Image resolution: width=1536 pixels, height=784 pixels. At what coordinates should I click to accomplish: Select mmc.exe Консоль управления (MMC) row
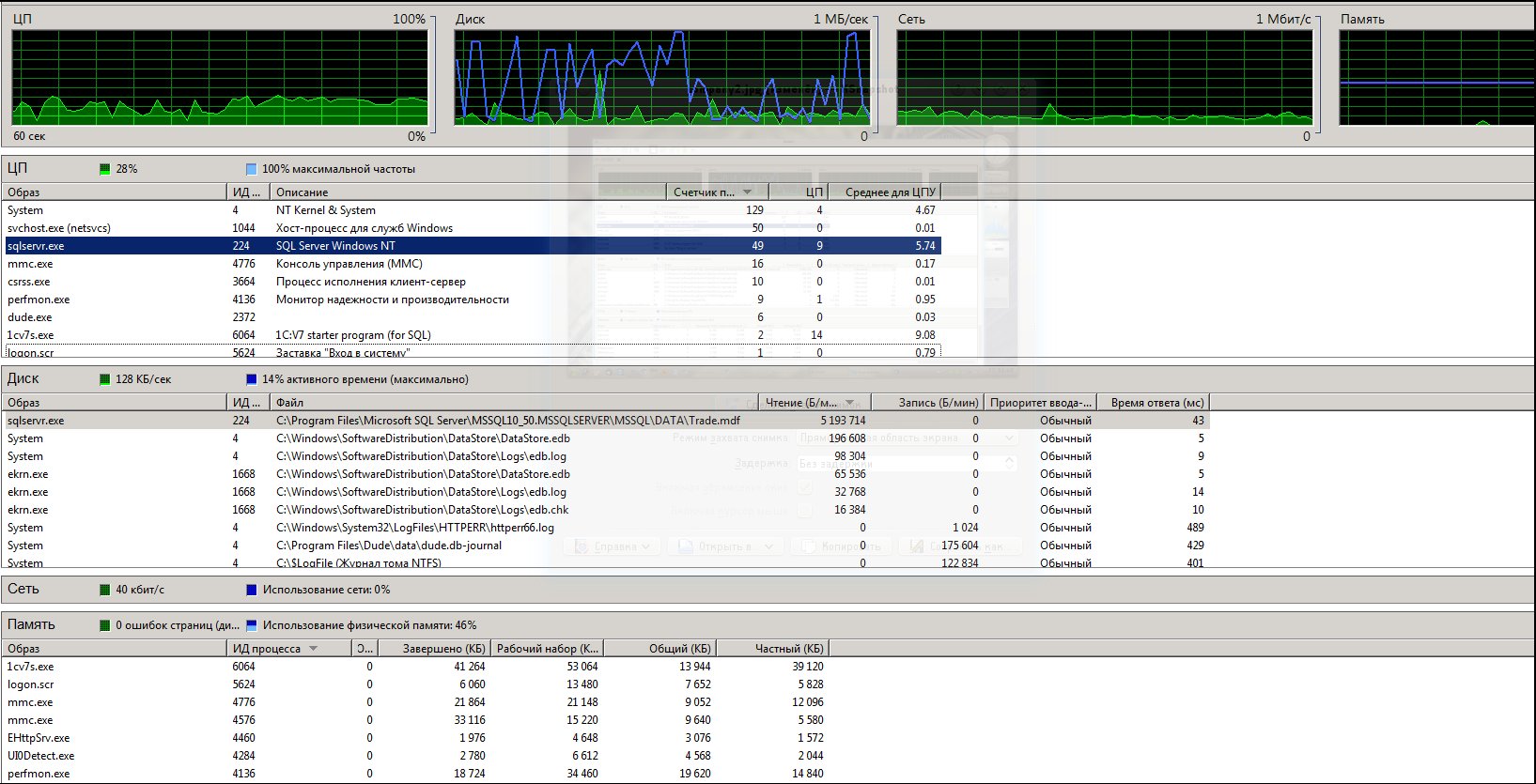pyautogui.click(x=473, y=264)
